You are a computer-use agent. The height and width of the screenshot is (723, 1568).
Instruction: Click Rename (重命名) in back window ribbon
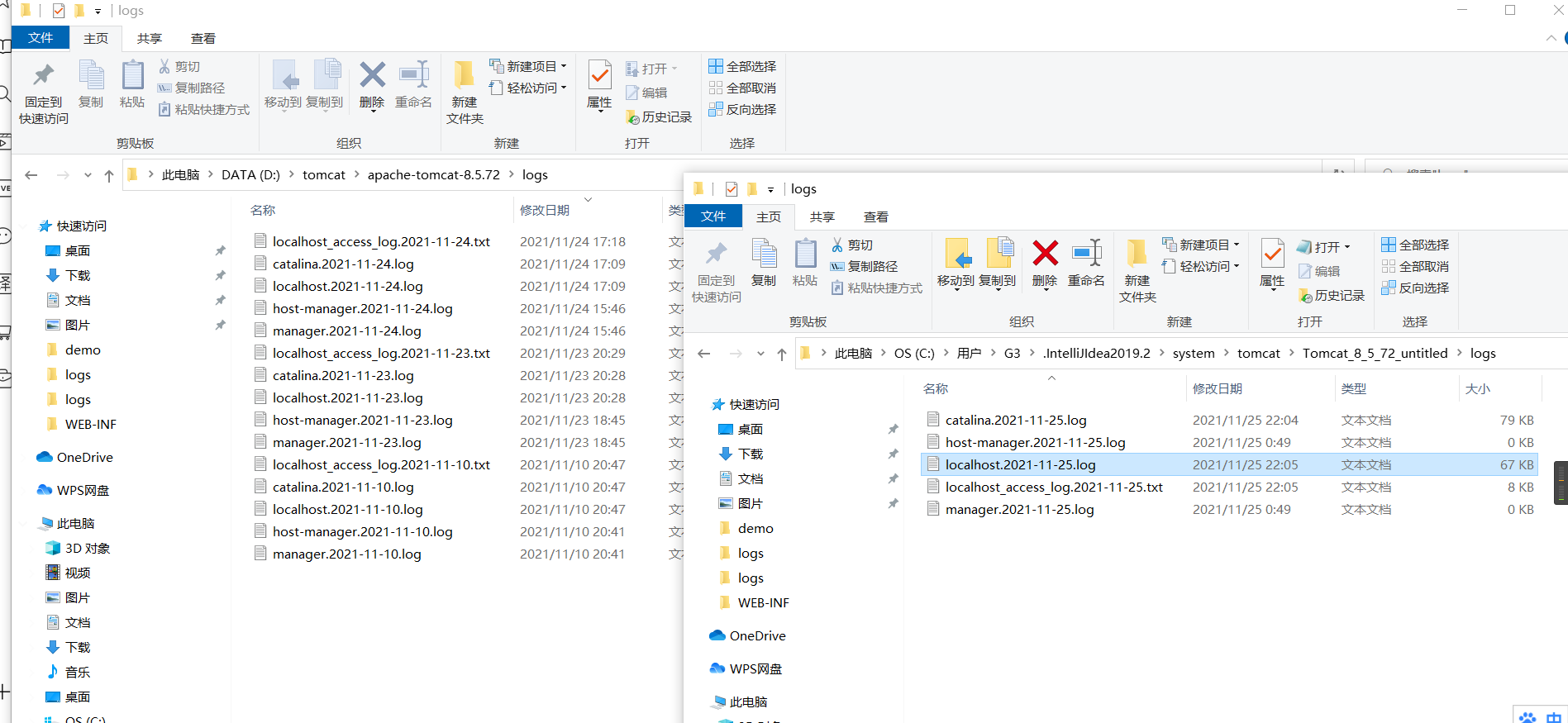click(x=413, y=84)
